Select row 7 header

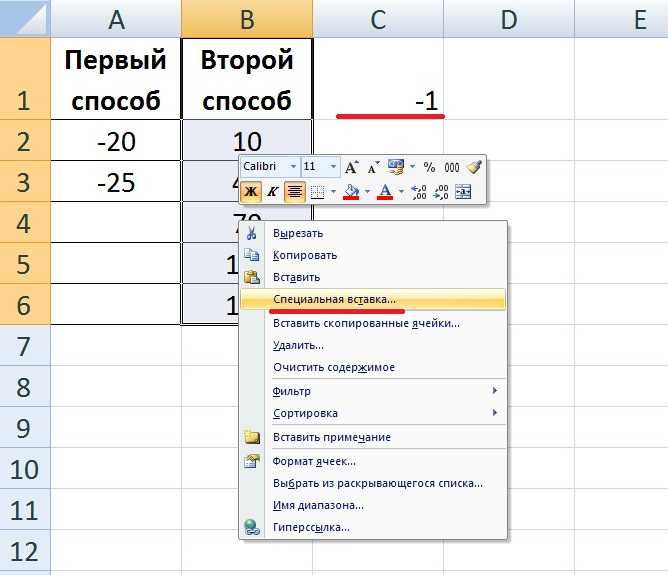pos(25,346)
